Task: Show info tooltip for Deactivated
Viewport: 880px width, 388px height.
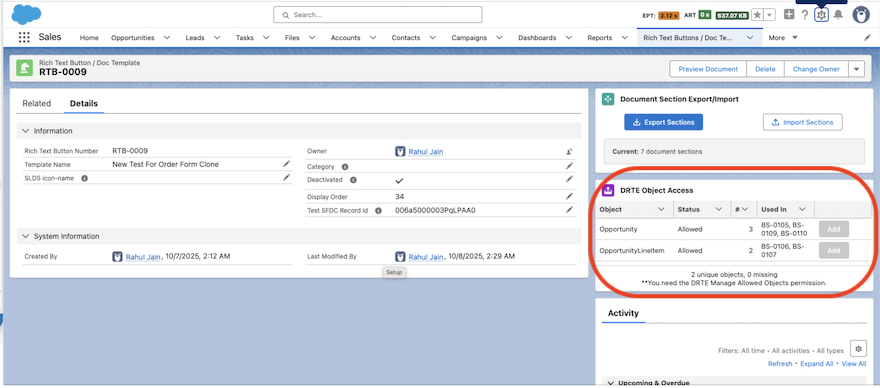Action: [x=353, y=180]
